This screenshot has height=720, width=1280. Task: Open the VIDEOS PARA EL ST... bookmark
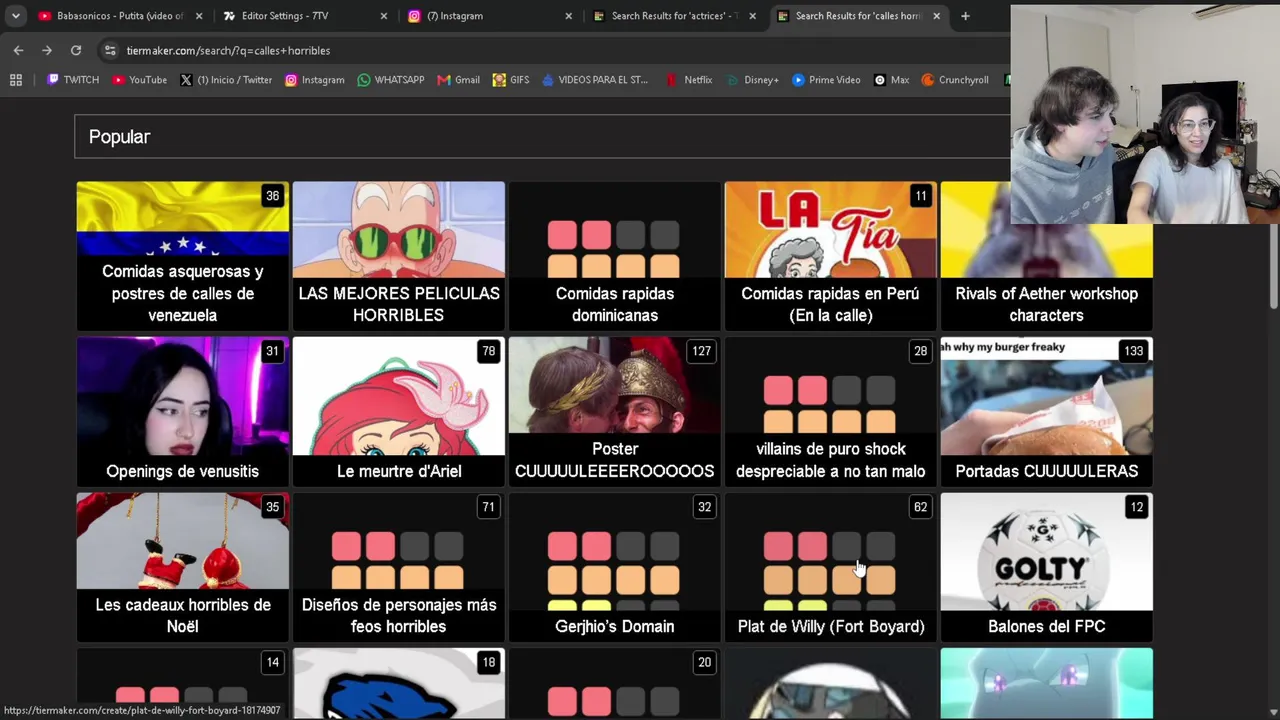click(595, 80)
